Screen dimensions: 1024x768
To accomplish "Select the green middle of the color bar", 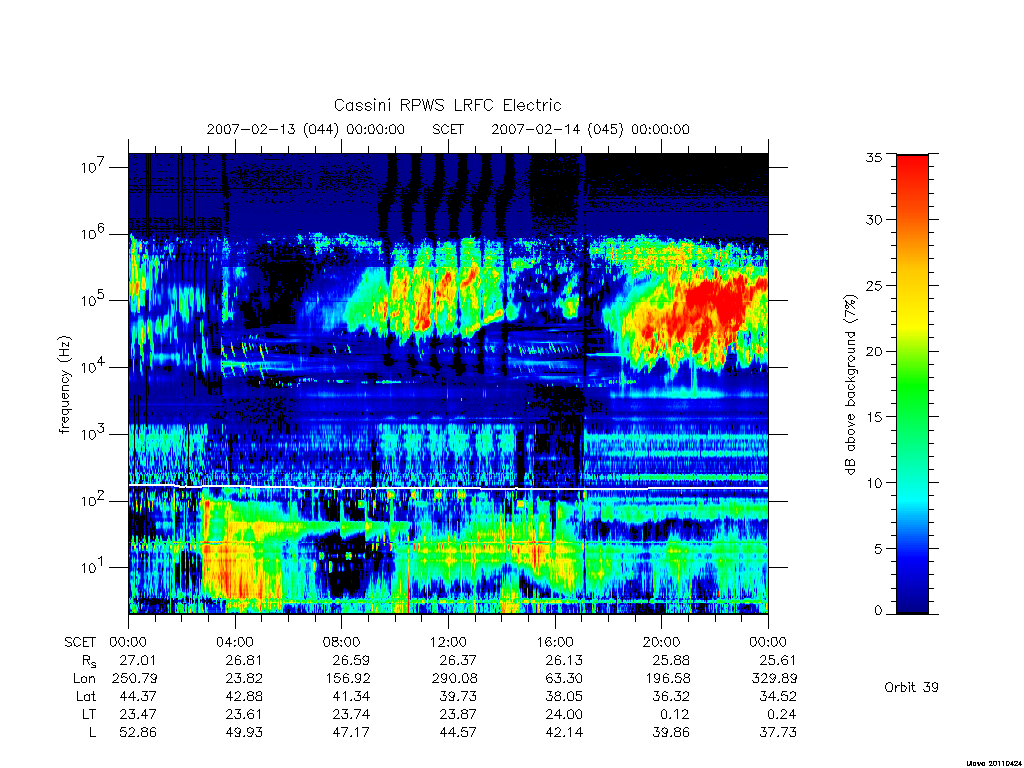I will click(912, 384).
